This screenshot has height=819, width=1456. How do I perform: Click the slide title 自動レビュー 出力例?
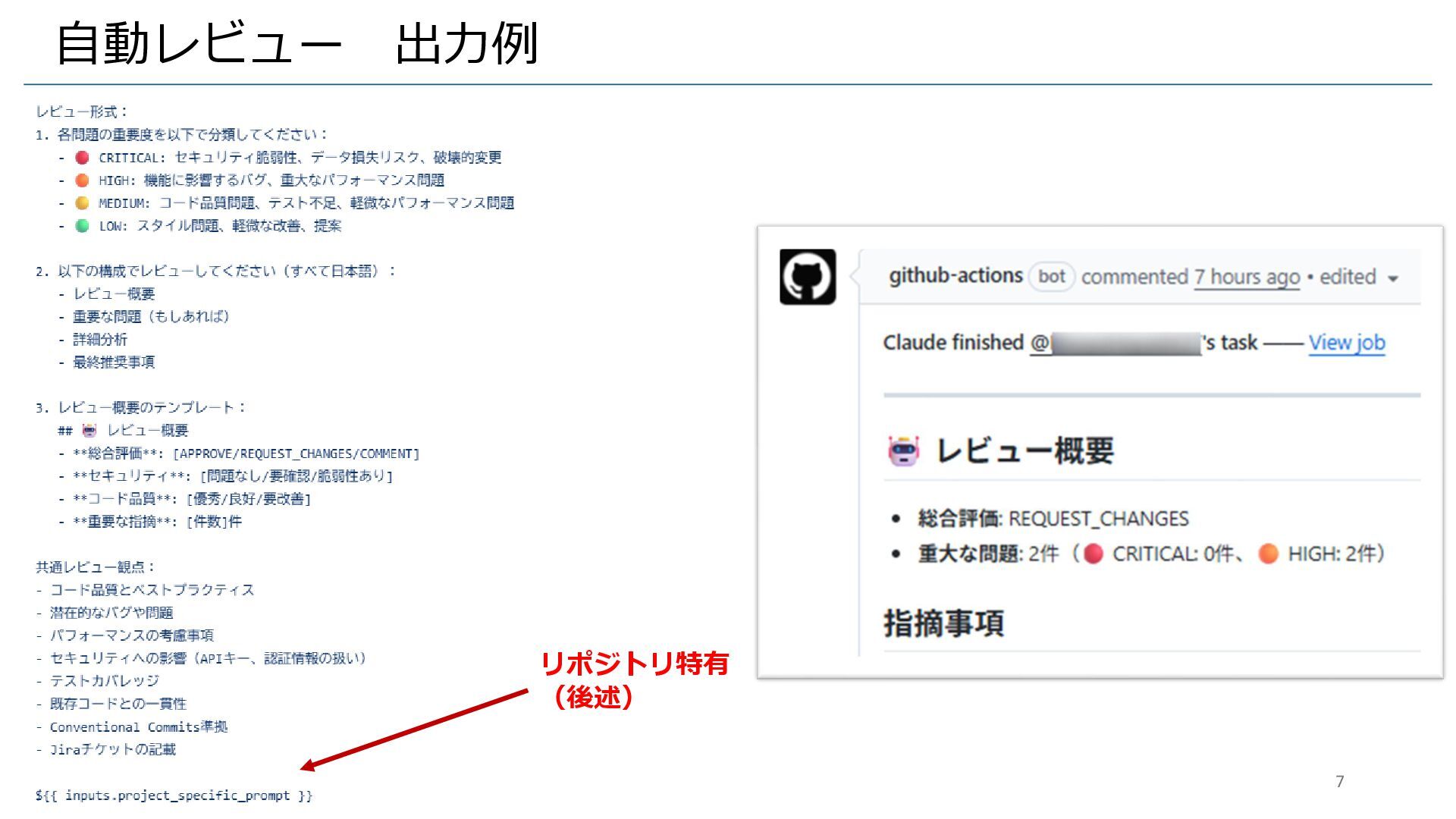pyautogui.click(x=297, y=43)
